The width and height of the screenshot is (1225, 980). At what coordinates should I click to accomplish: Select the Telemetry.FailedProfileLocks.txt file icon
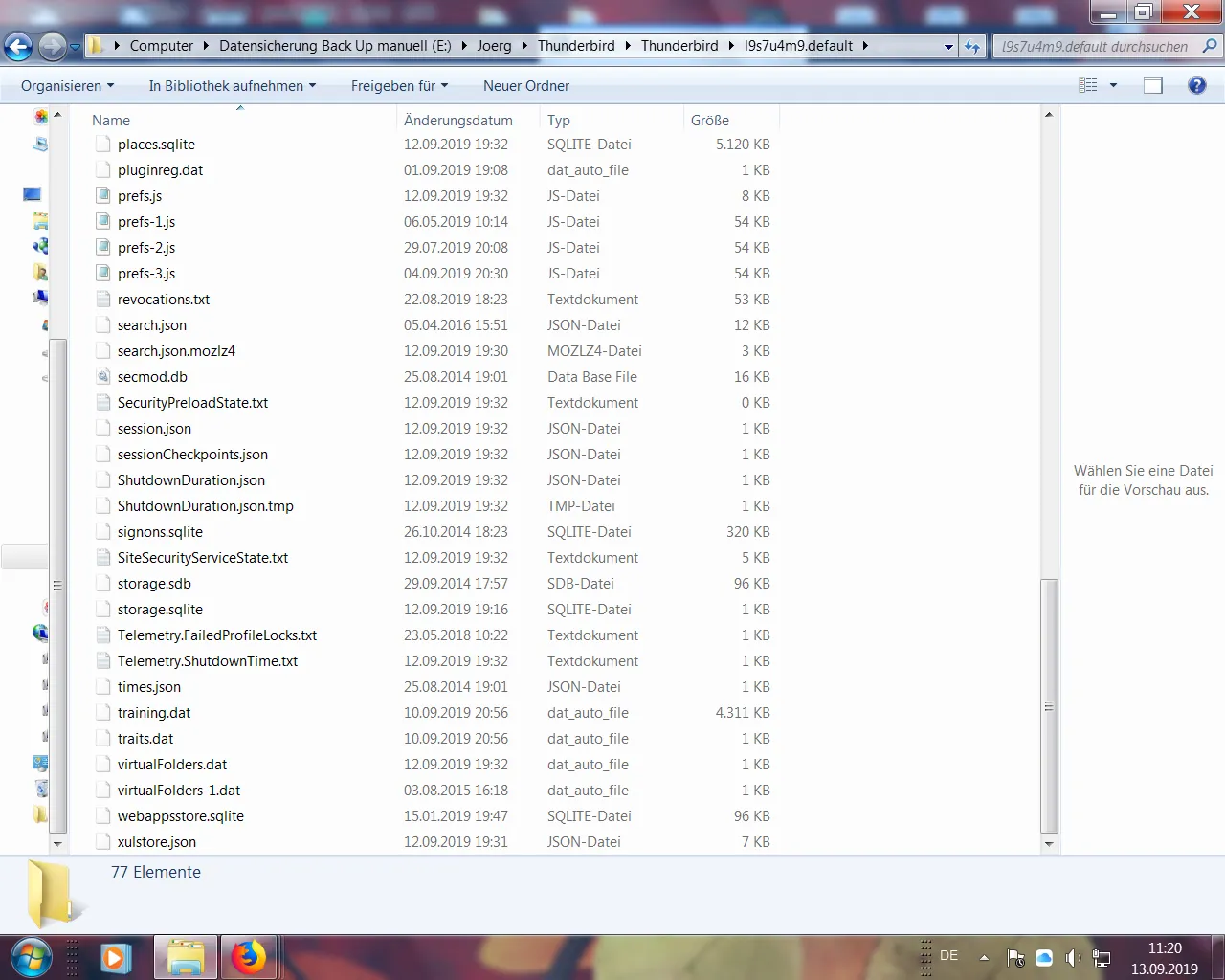point(103,635)
